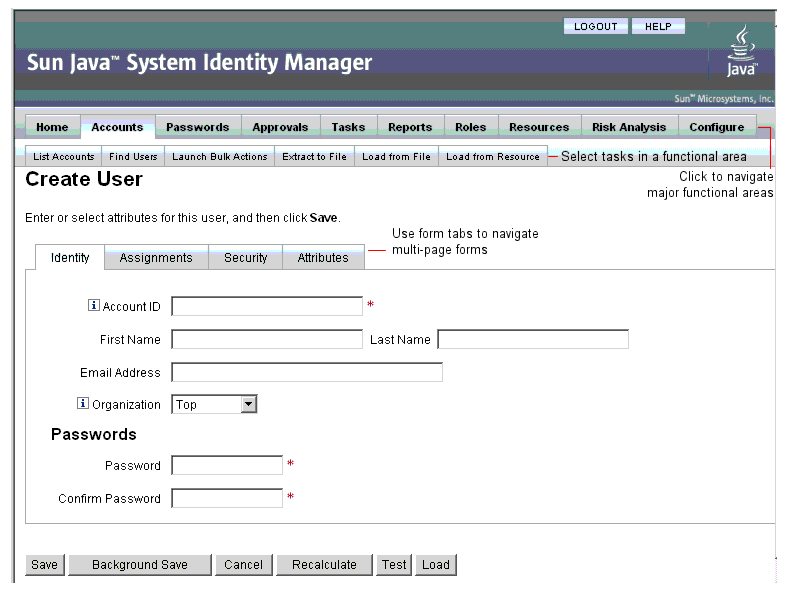Click the Load button

pos(436,565)
